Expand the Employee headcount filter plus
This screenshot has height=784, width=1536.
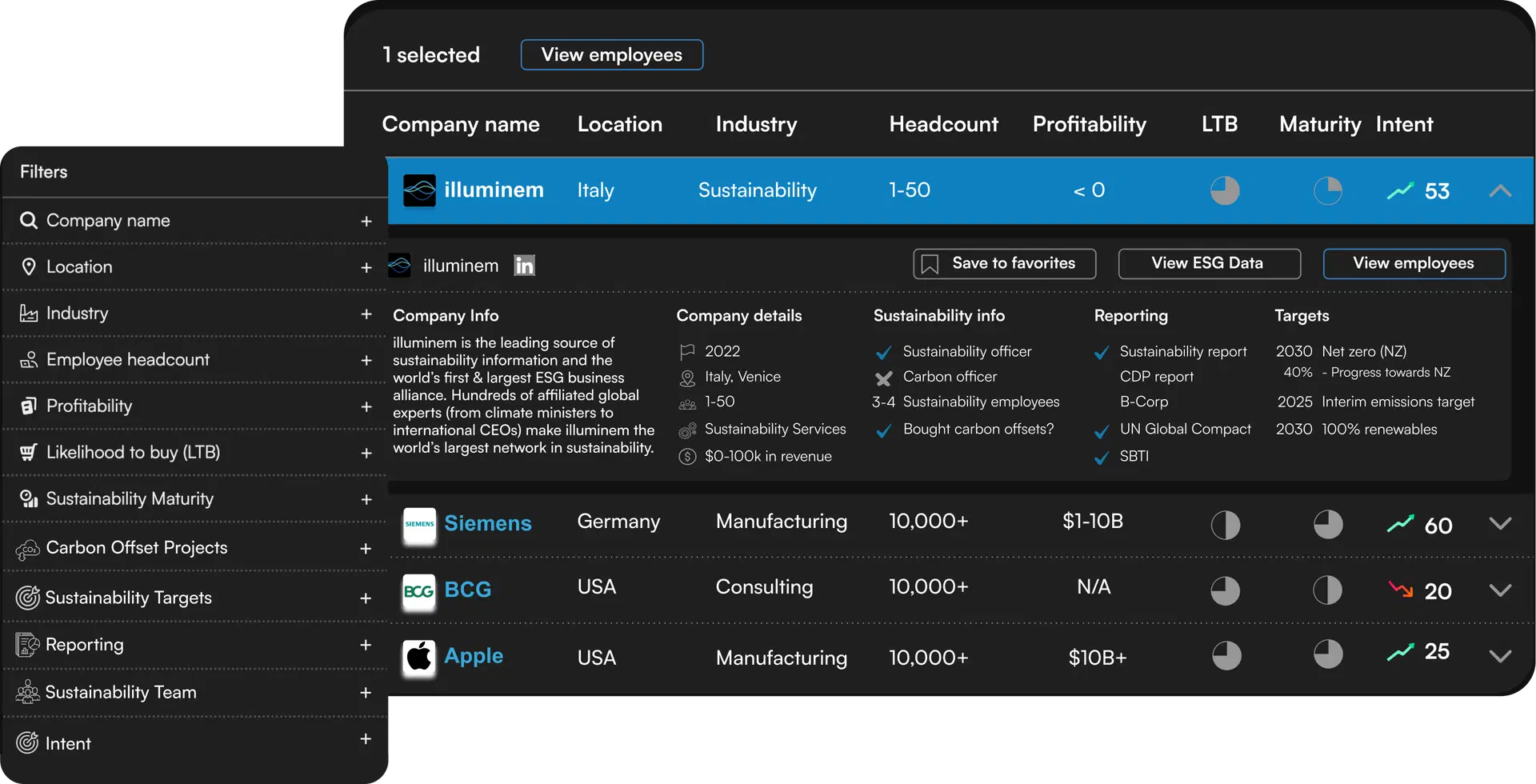(x=366, y=360)
